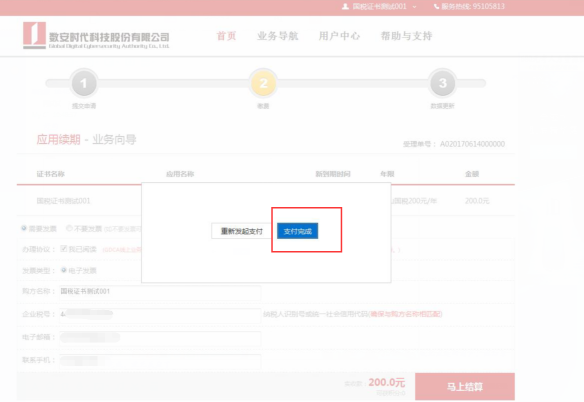Click the user profile icon in top bar
This screenshot has width=584, height=402.
[345, 6]
